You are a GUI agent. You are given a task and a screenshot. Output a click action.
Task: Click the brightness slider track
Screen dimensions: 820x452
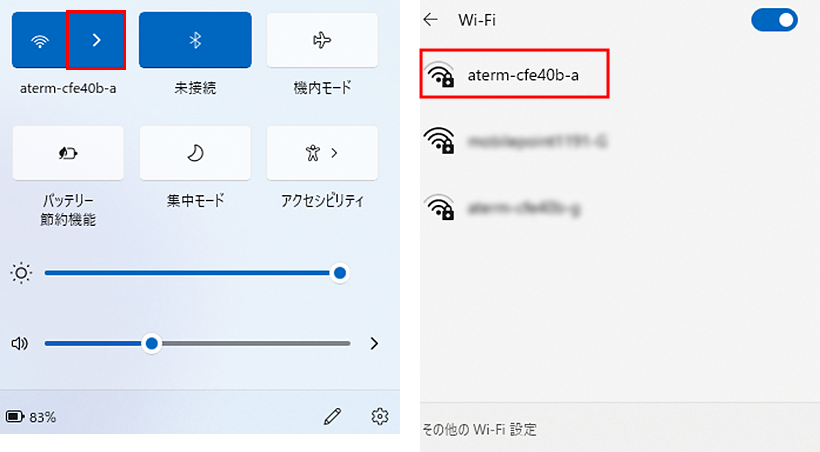pyautogui.click(x=192, y=273)
